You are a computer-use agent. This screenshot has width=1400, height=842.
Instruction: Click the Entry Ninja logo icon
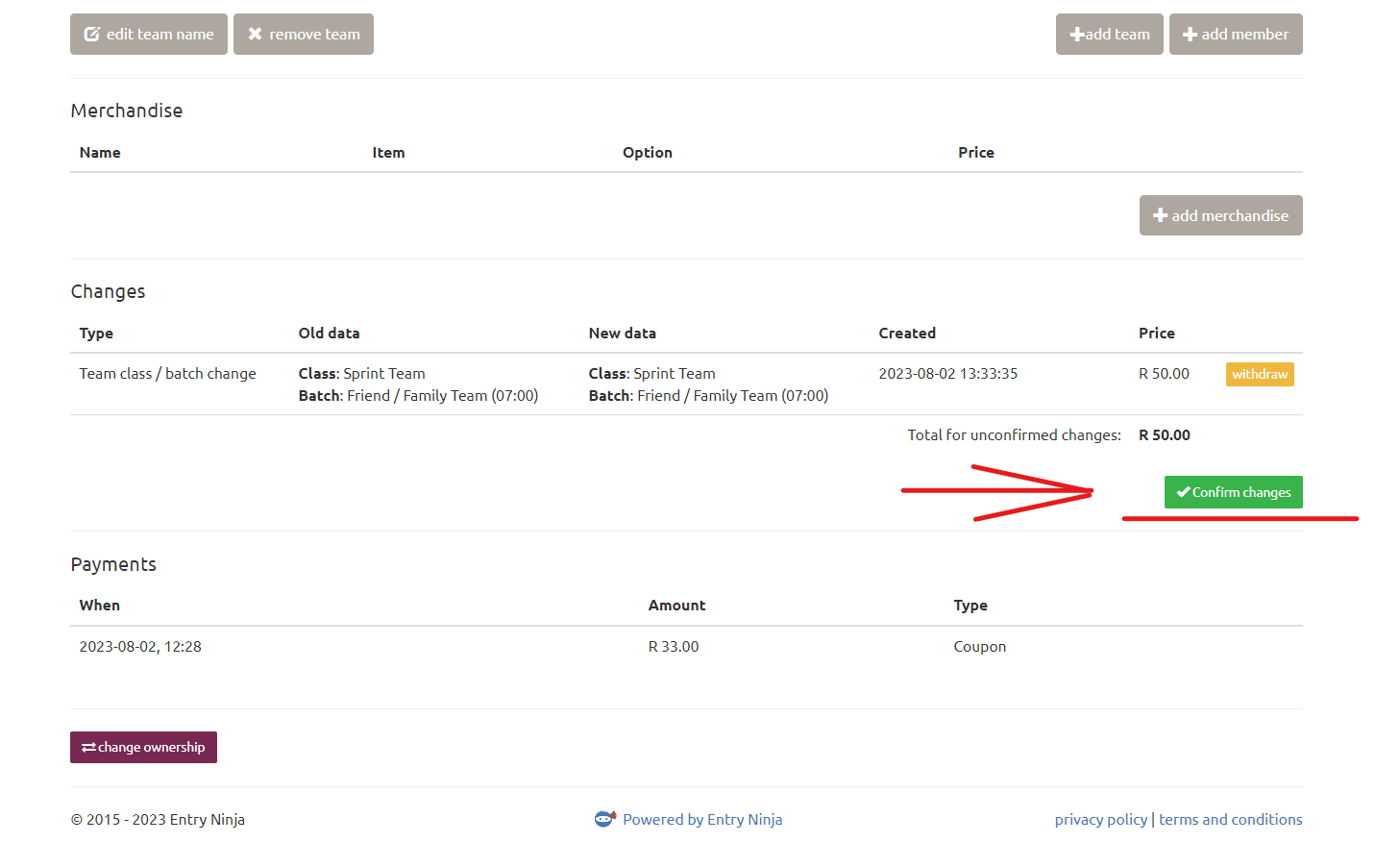(x=604, y=819)
